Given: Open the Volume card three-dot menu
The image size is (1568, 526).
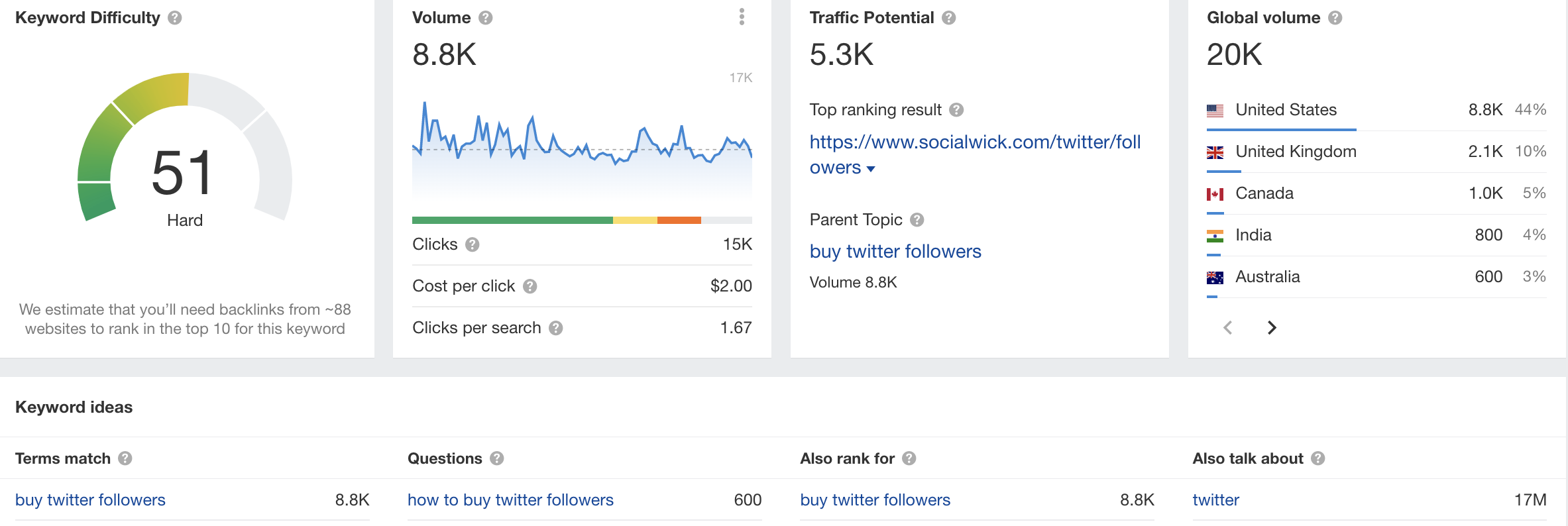Looking at the screenshot, I should point(742,17).
